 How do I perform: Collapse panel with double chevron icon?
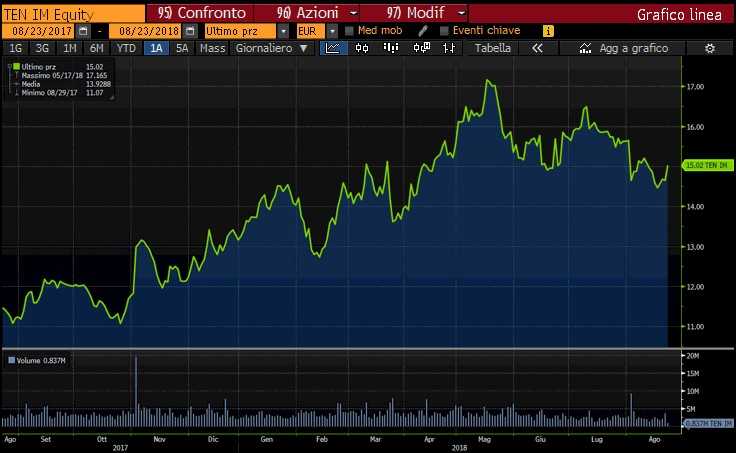click(537, 48)
